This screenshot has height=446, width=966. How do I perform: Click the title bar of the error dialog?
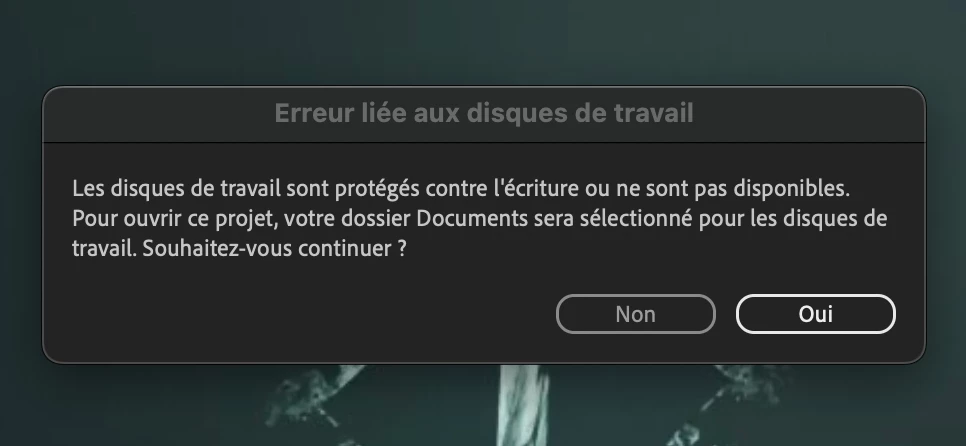(484, 115)
